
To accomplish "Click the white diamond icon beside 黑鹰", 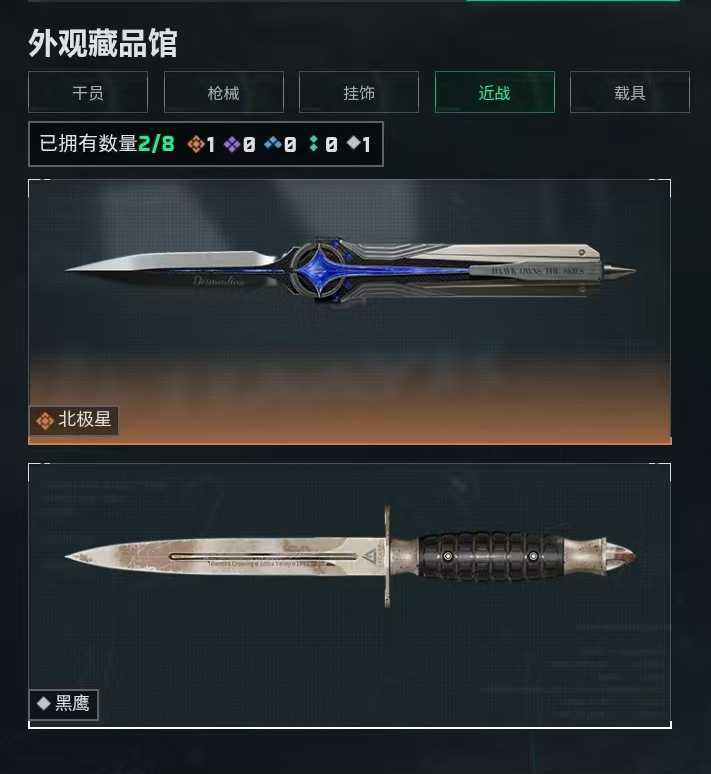I will (x=43, y=703).
